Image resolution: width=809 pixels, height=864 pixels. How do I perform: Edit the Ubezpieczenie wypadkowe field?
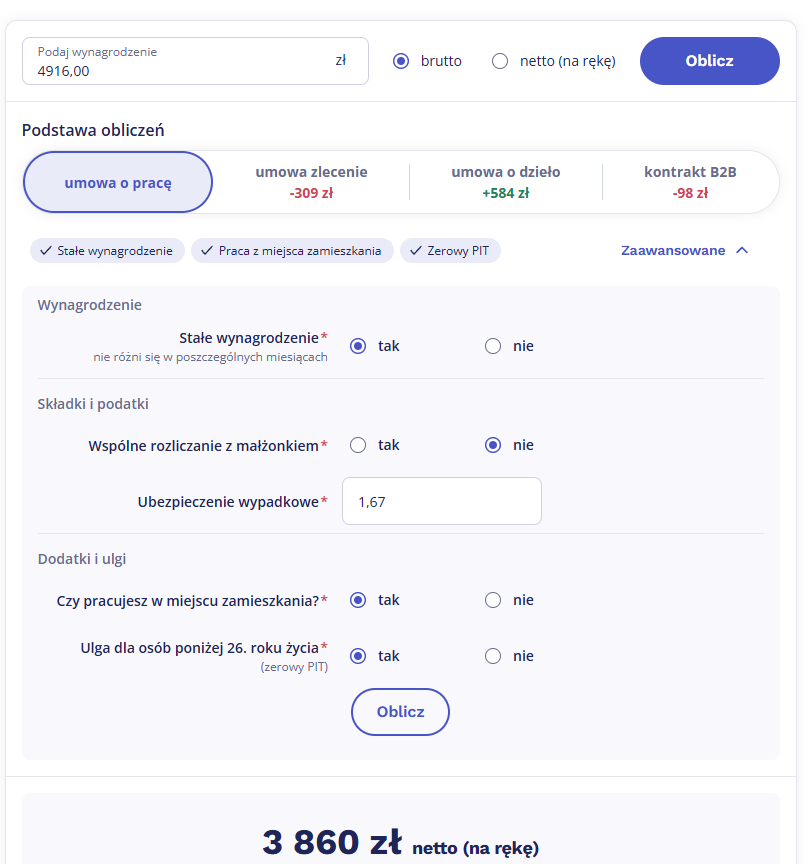[441, 501]
